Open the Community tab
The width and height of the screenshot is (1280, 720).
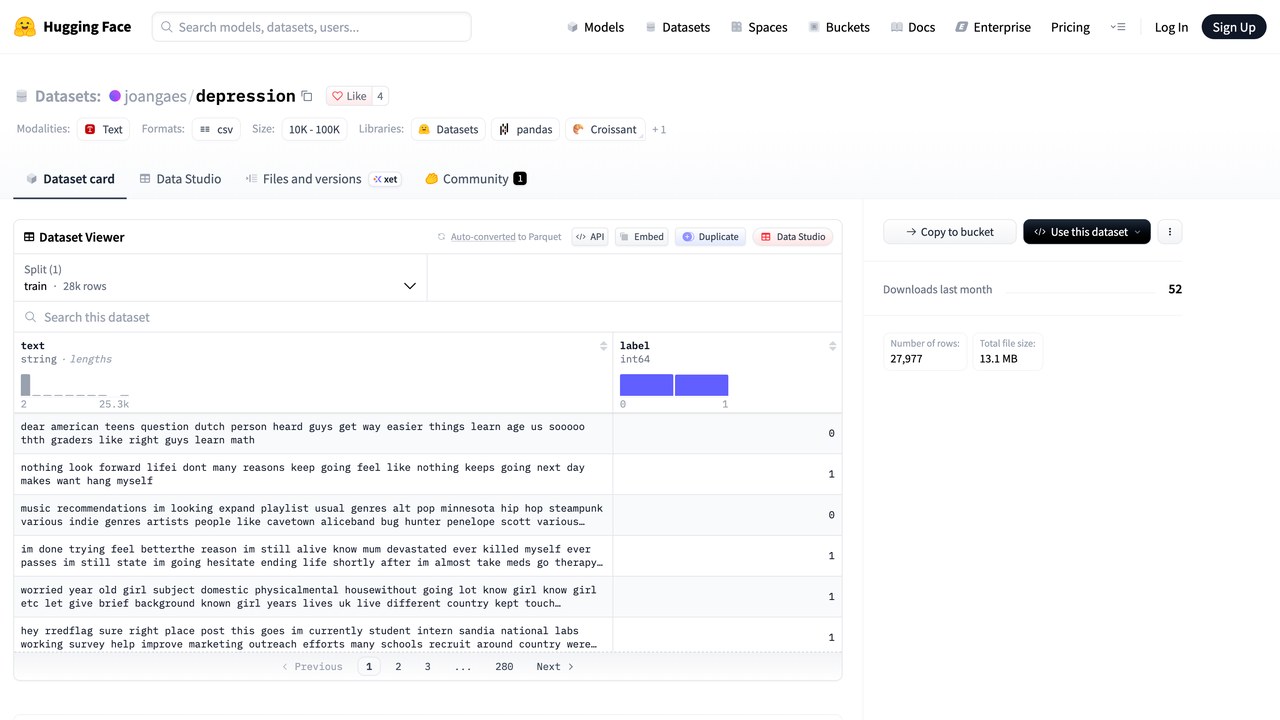[475, 179]
